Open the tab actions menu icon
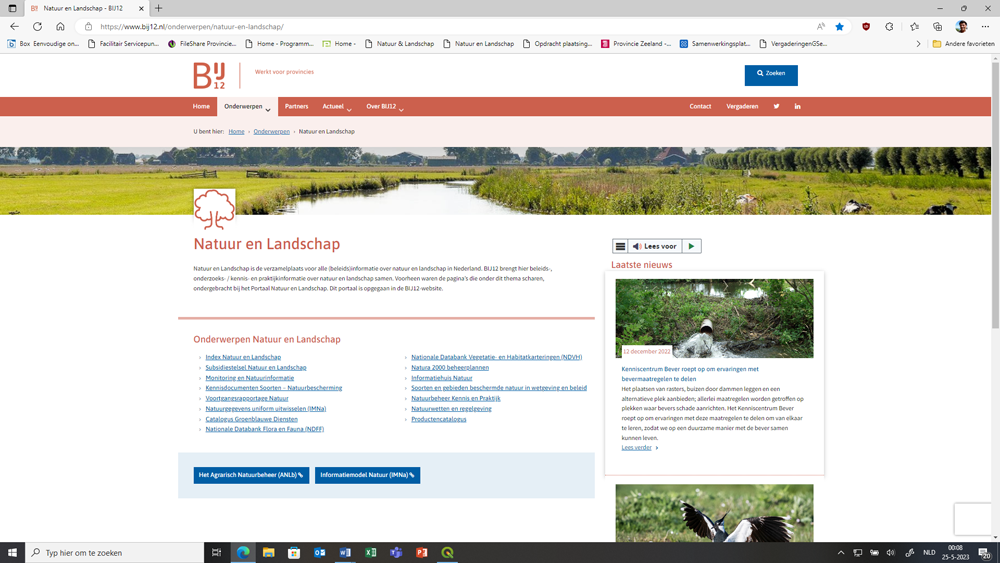 [x=12, y=8]
